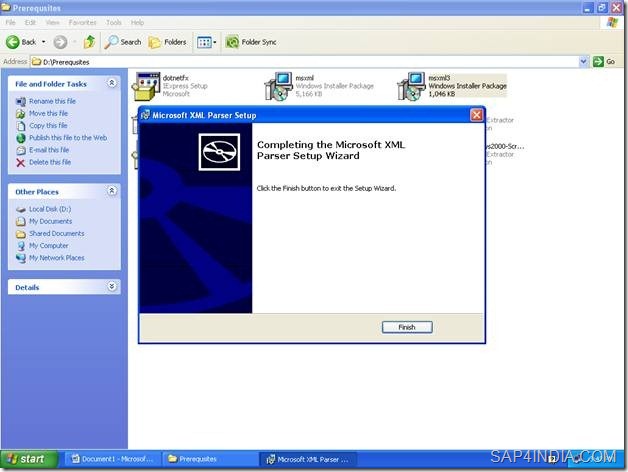The height and width of the screenshot is (472, 628).
Task: Toggle the Folders pane button
Action: point(167,42)
